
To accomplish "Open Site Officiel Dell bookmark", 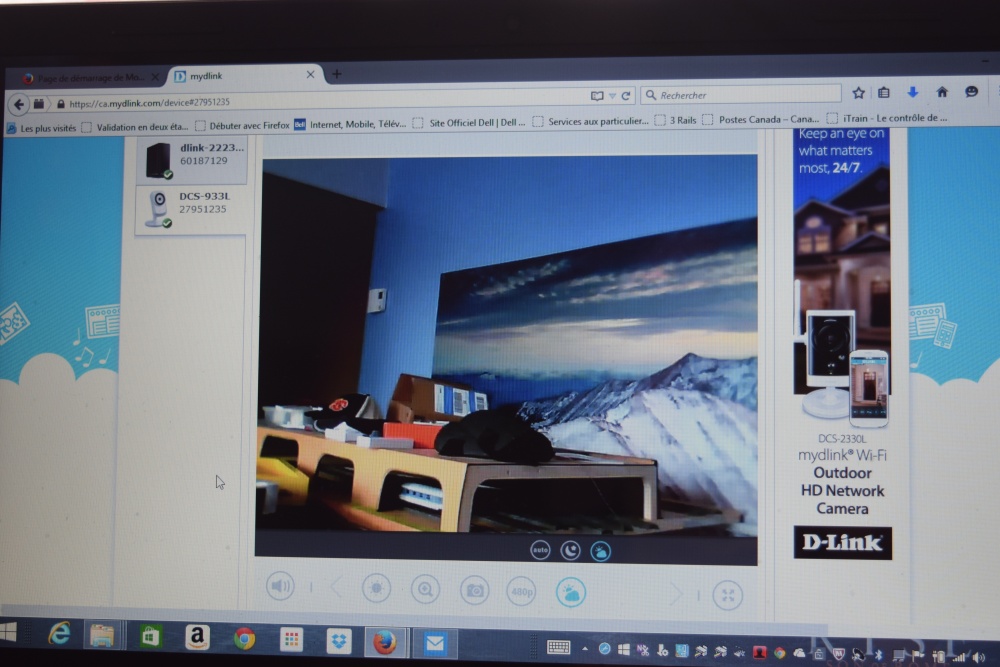I will pos(469,122).
